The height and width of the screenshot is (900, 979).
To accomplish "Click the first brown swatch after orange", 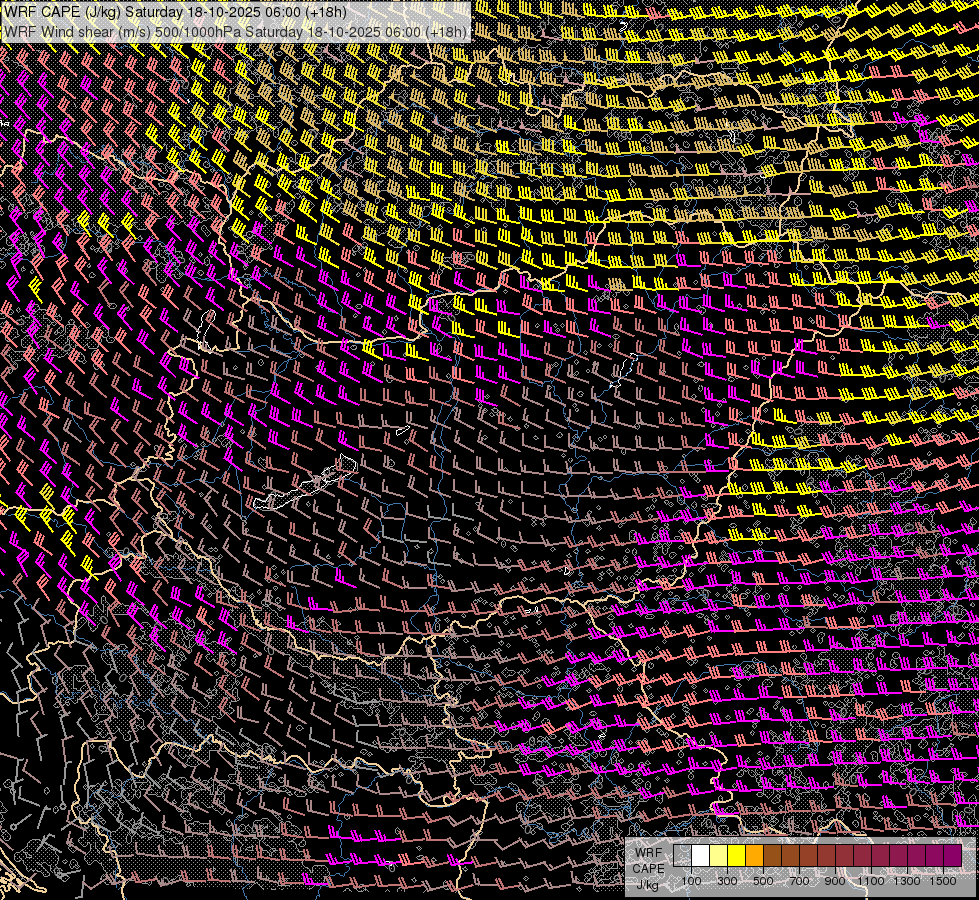I will tap(772, 856).
